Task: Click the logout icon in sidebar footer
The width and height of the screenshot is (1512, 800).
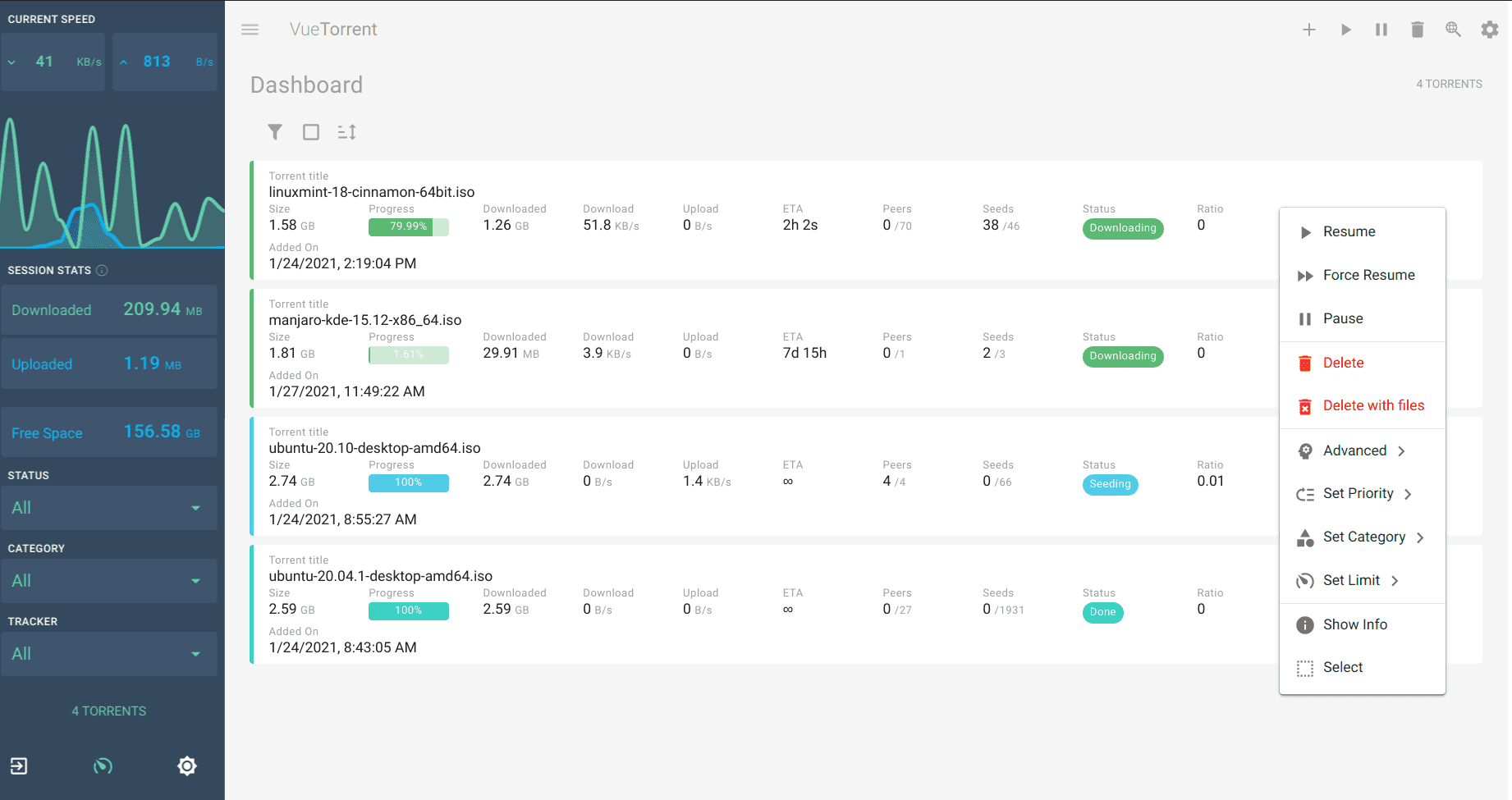Action: click(19, 766)
